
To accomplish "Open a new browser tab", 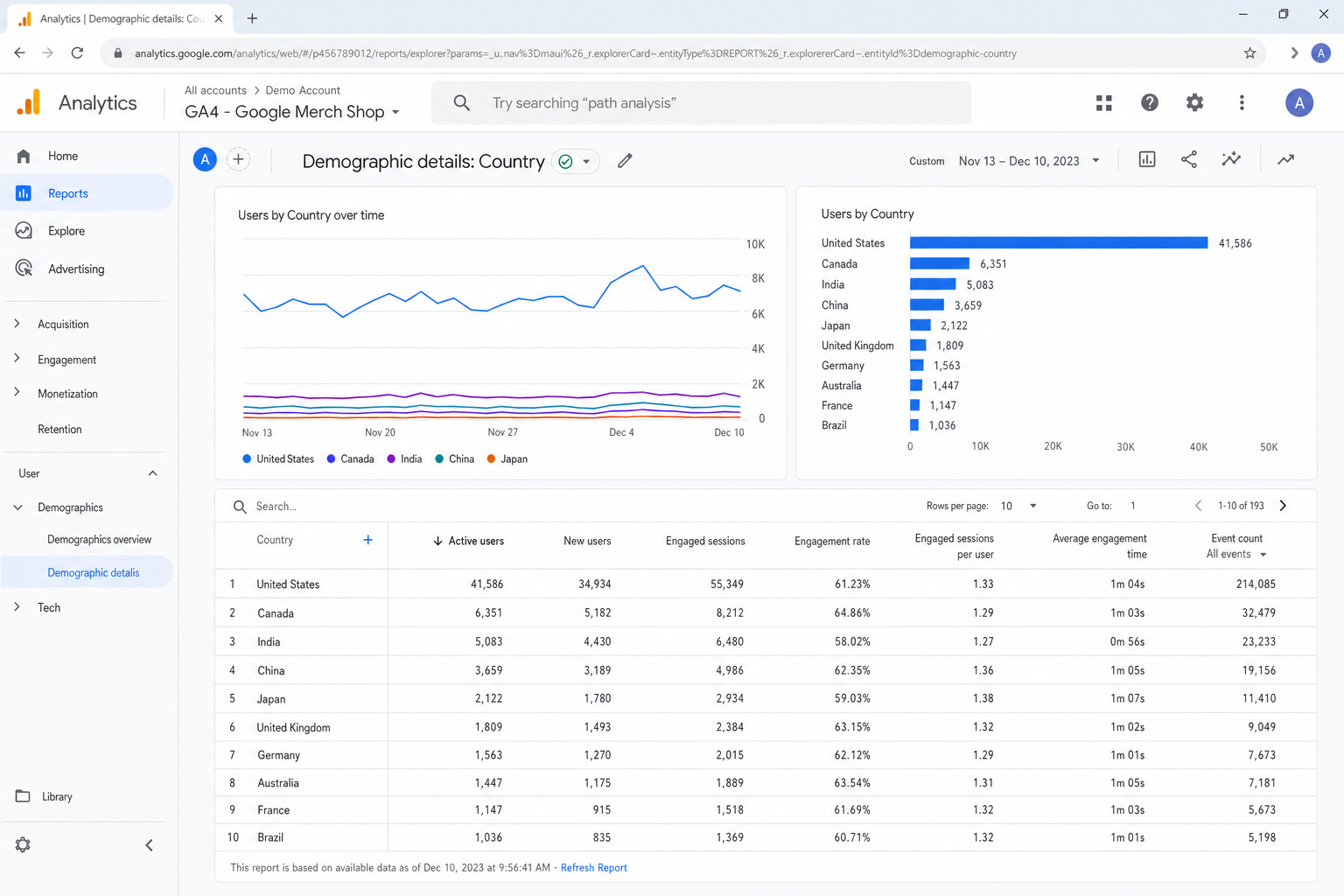I will (252, 18).
